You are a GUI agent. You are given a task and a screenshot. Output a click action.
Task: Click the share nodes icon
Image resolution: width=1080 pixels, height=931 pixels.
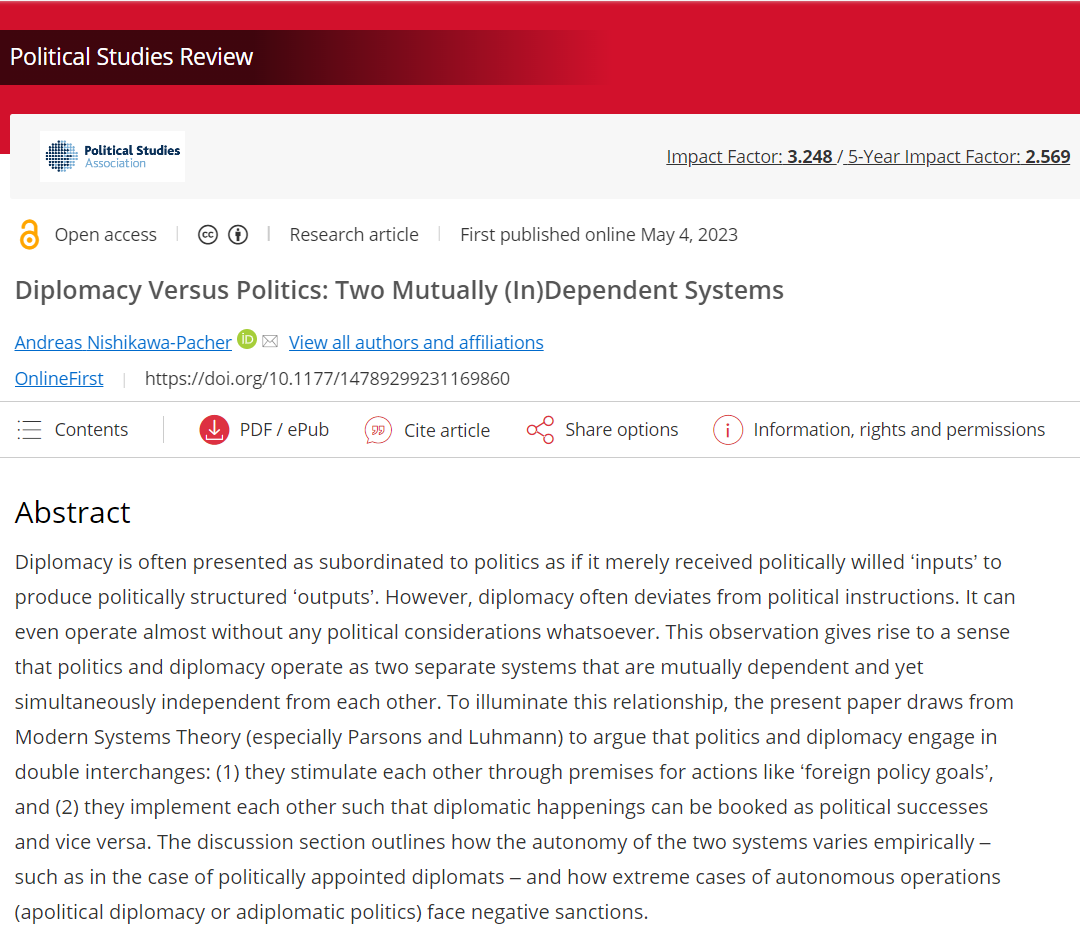point(541,430)
